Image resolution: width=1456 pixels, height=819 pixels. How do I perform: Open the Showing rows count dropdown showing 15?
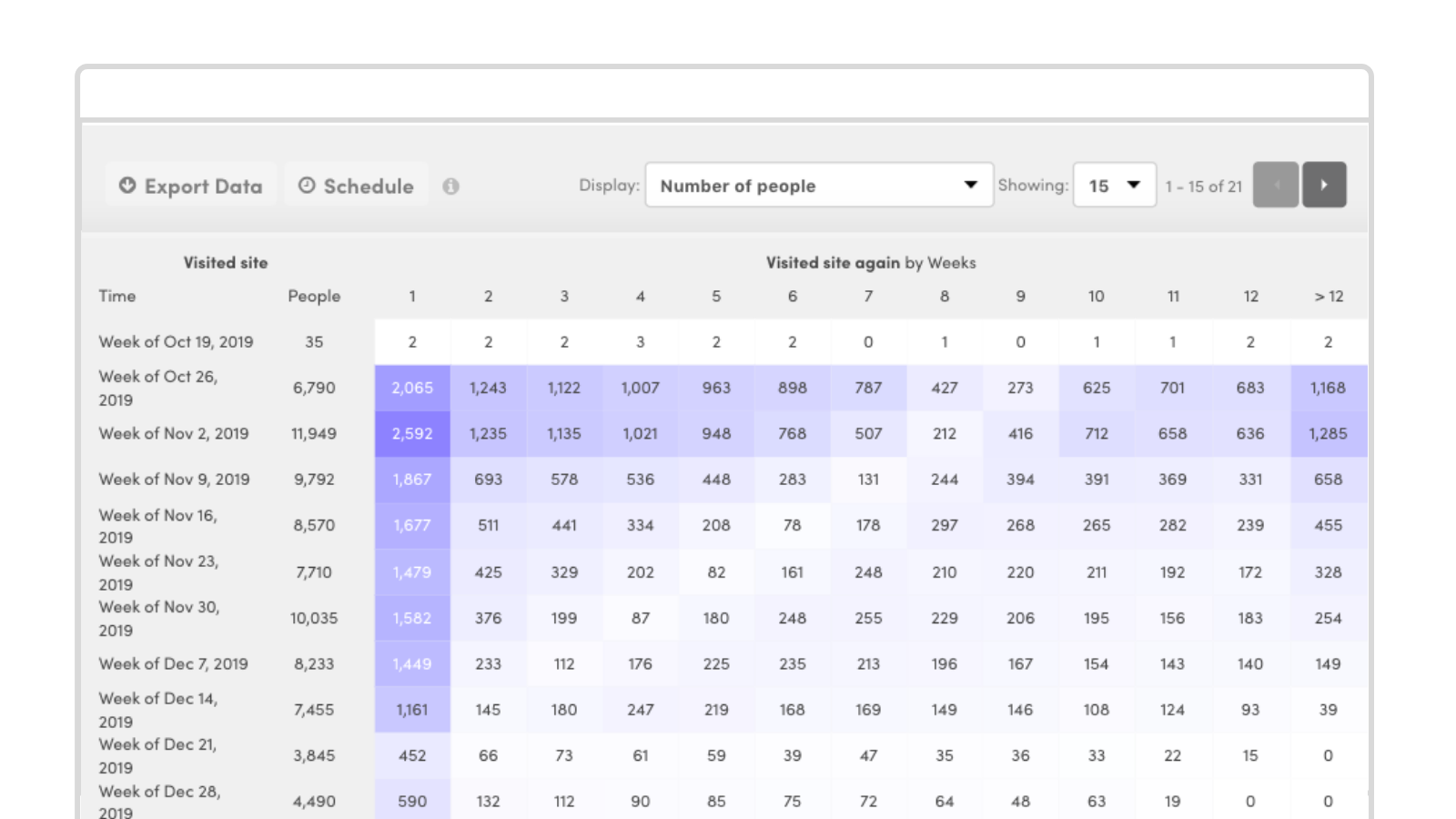pyautogui.click(x=1113, y=185)
